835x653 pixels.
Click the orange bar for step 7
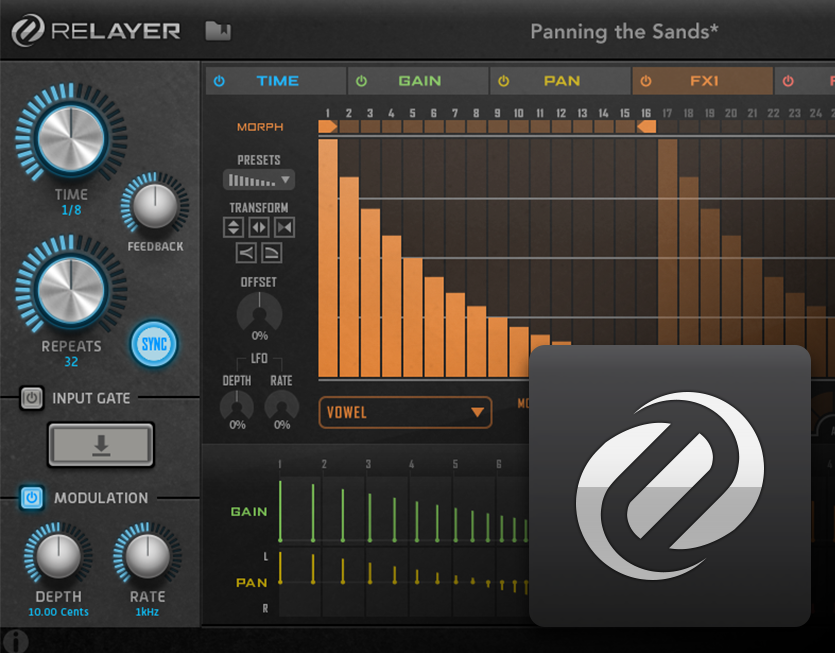coord(455,335)
